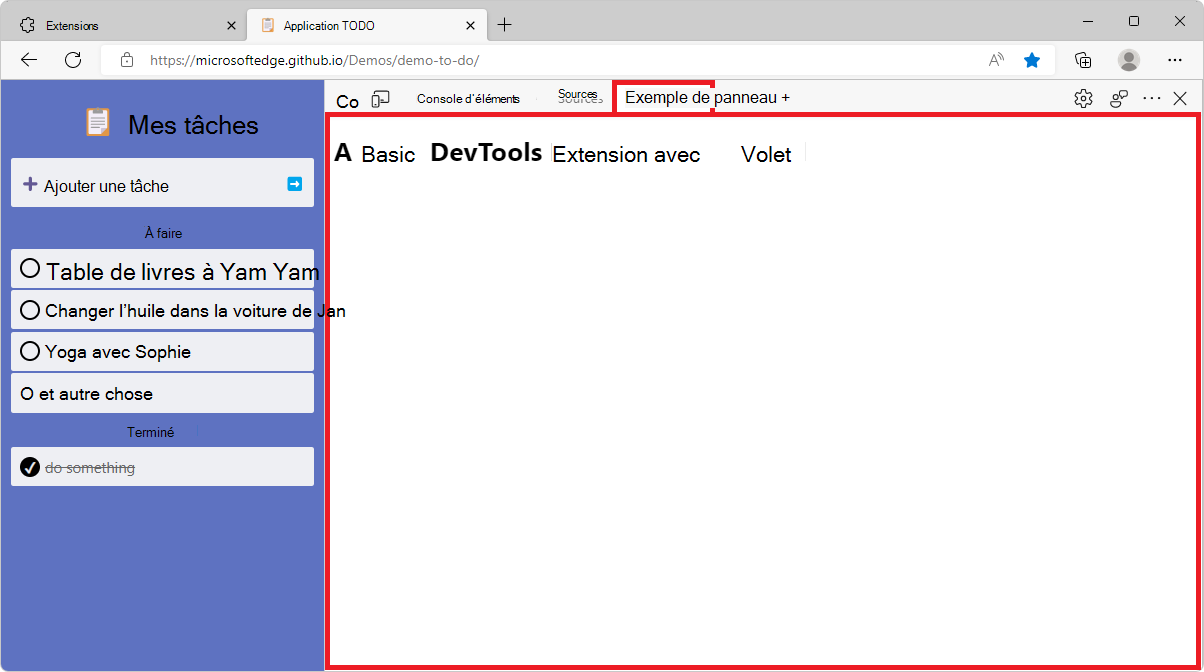
Task: Click the browser profile avatar
Action: coord(1128,60)
